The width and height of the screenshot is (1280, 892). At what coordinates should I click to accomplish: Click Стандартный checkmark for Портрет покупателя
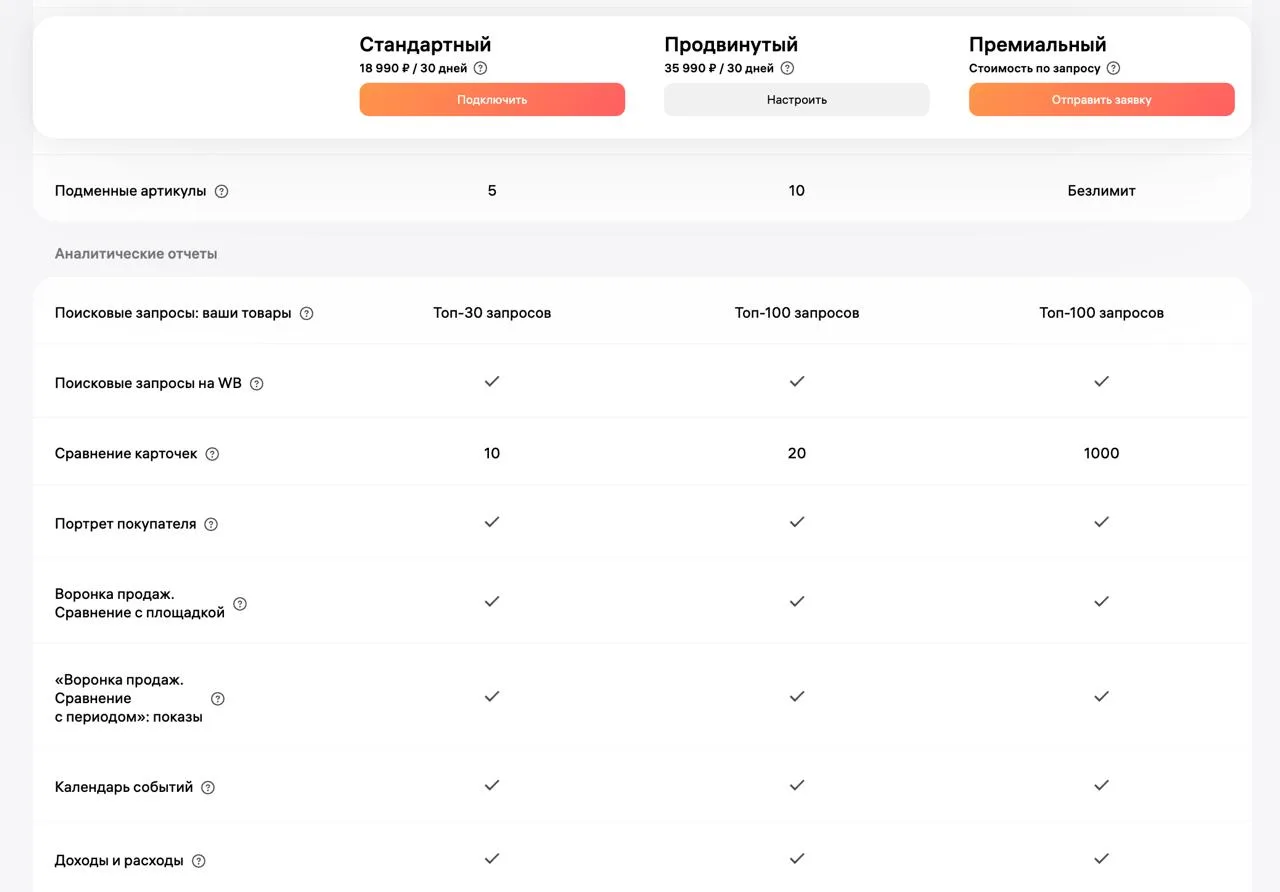[492, 522]
